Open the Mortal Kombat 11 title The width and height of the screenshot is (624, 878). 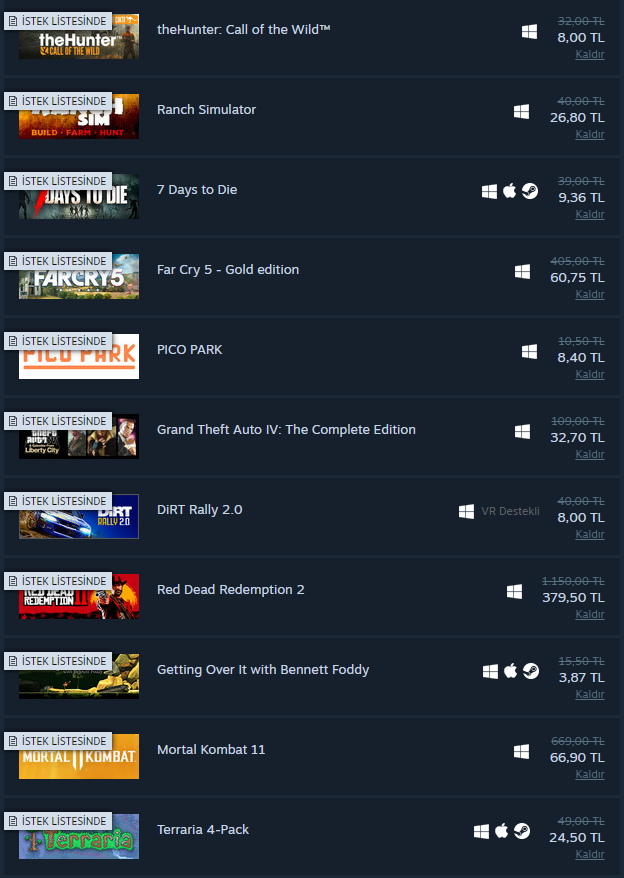click(x=211, y=750)
